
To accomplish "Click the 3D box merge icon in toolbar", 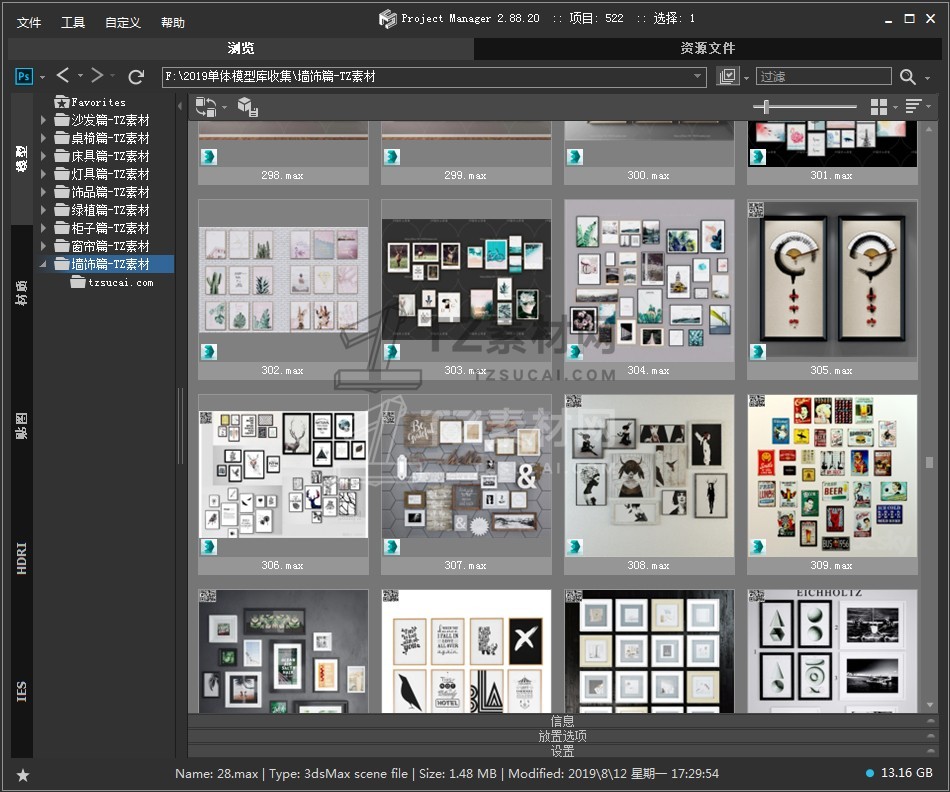I will tap(247, 107).
